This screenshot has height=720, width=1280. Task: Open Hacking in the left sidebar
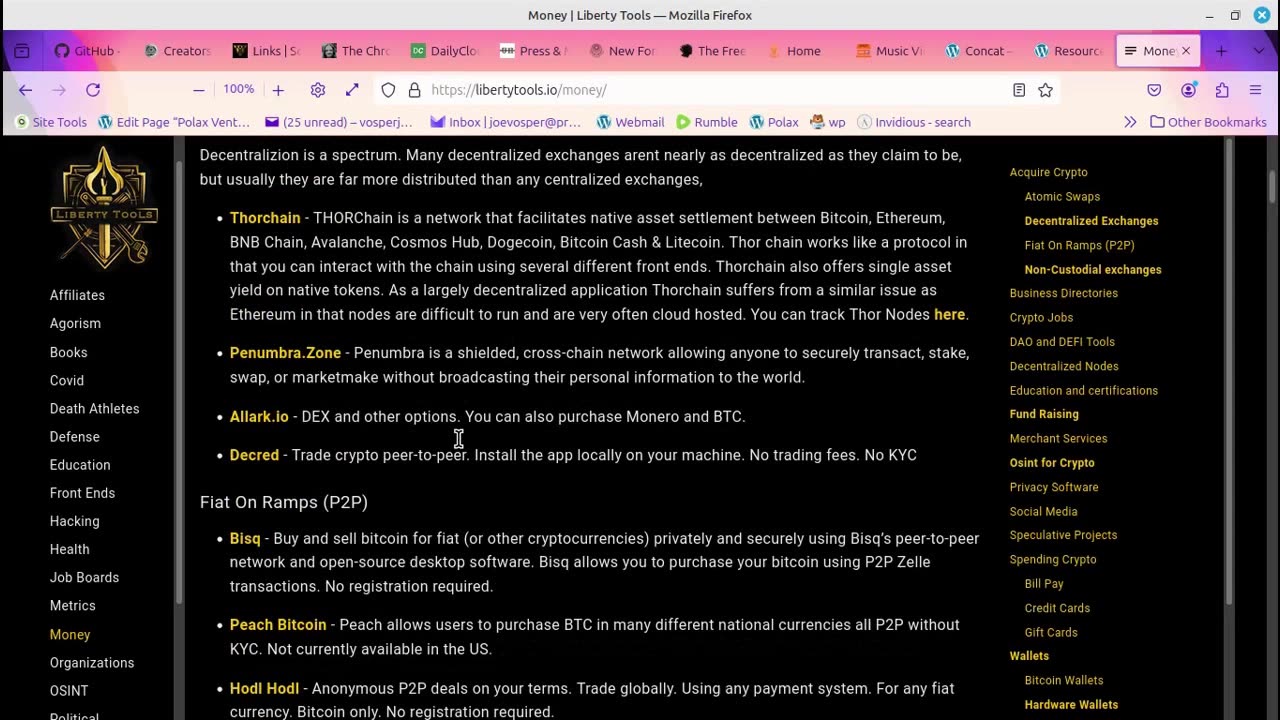(74, 521)
